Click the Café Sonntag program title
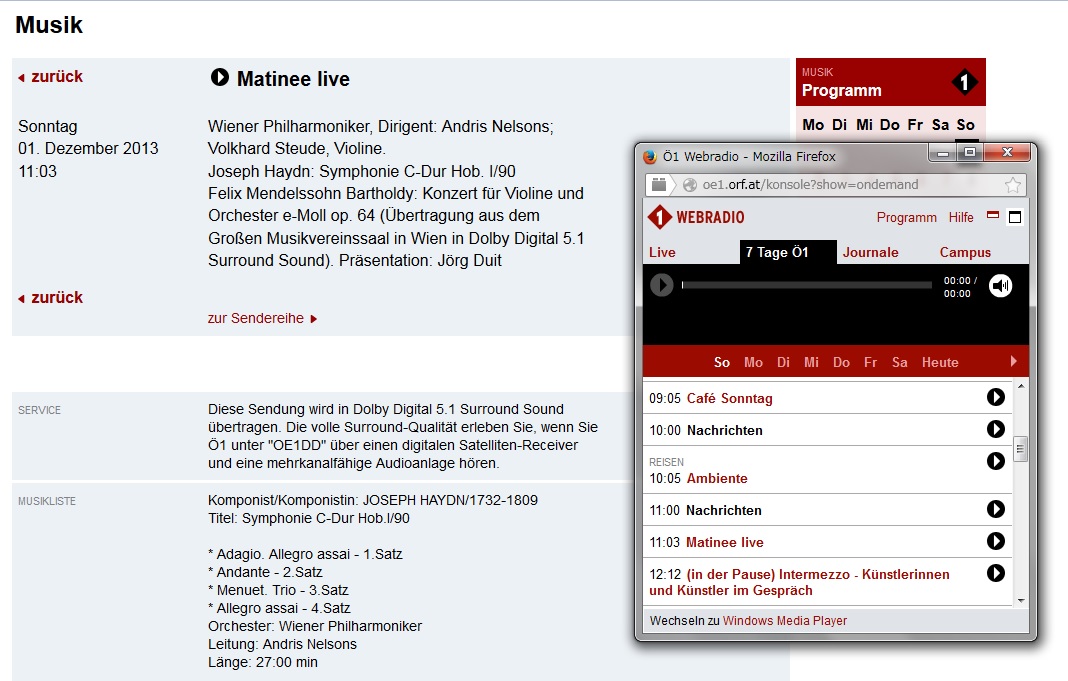Image resolution: width=1068 pixels, height=681 pixels. 729,398
